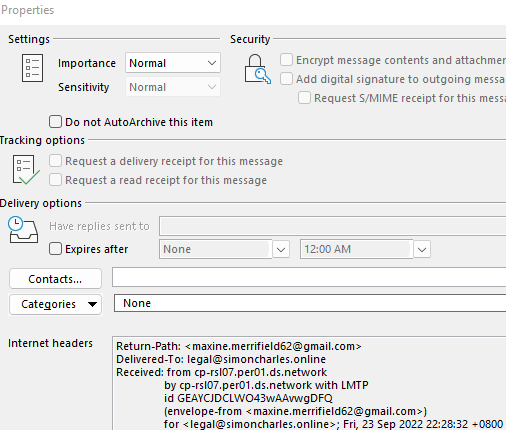Click the Security padlock key icon

[258, 69]
